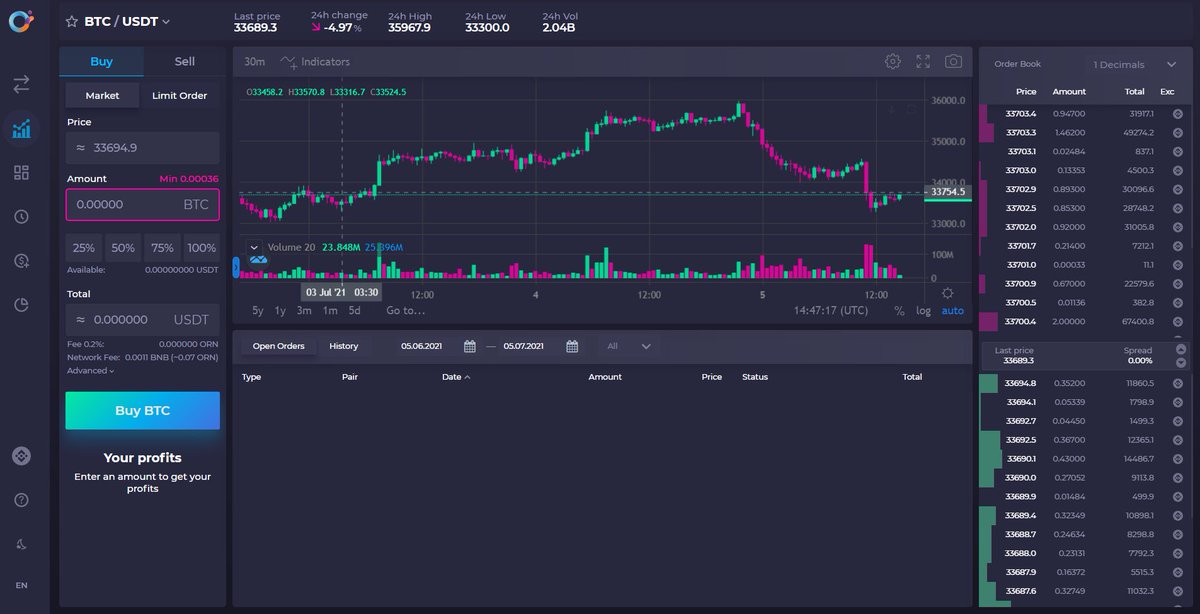This screenshot has width=1200, height=614.
Task: Click the down arrow beside Spread
Action: coord(1181,362)
